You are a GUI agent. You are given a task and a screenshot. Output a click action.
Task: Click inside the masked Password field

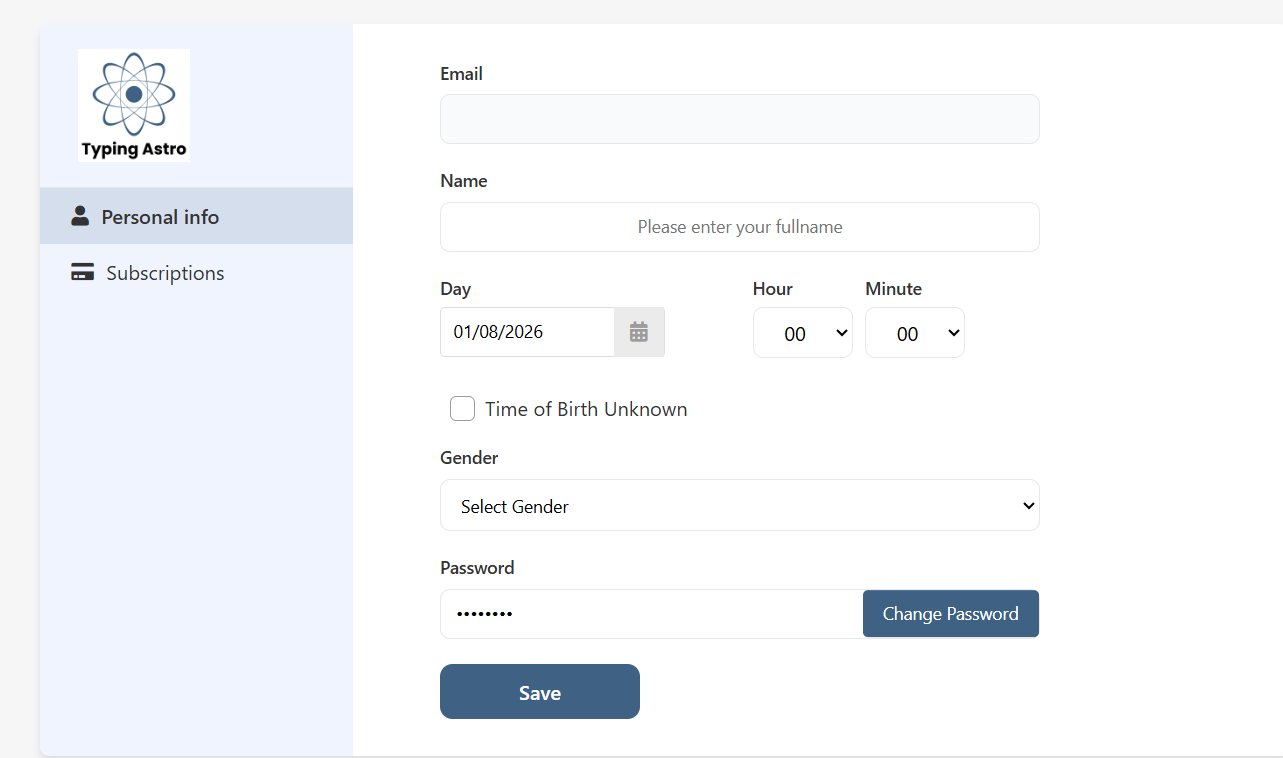point(650,614)
